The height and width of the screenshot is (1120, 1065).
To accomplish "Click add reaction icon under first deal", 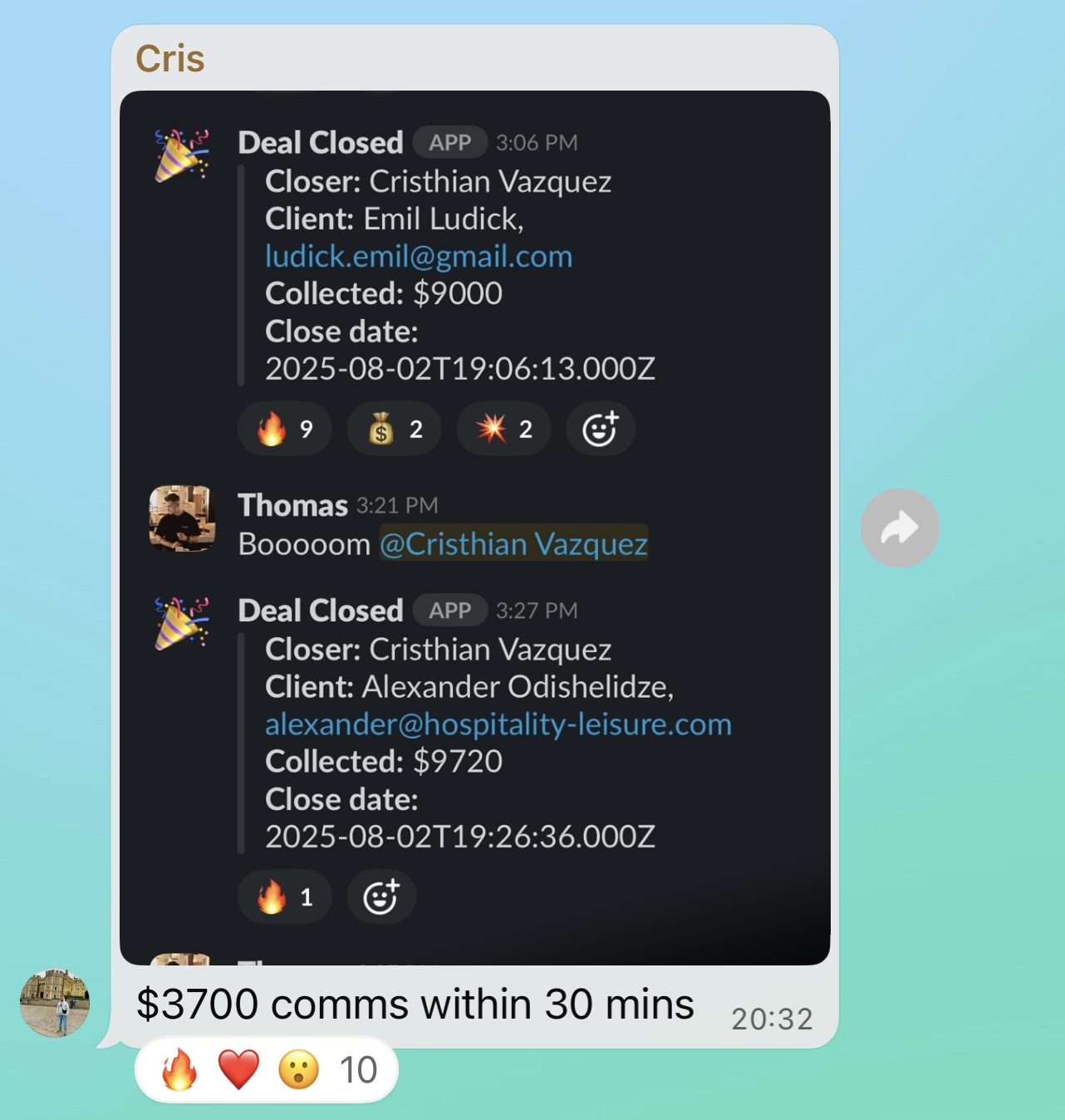I will coord(601,429).
